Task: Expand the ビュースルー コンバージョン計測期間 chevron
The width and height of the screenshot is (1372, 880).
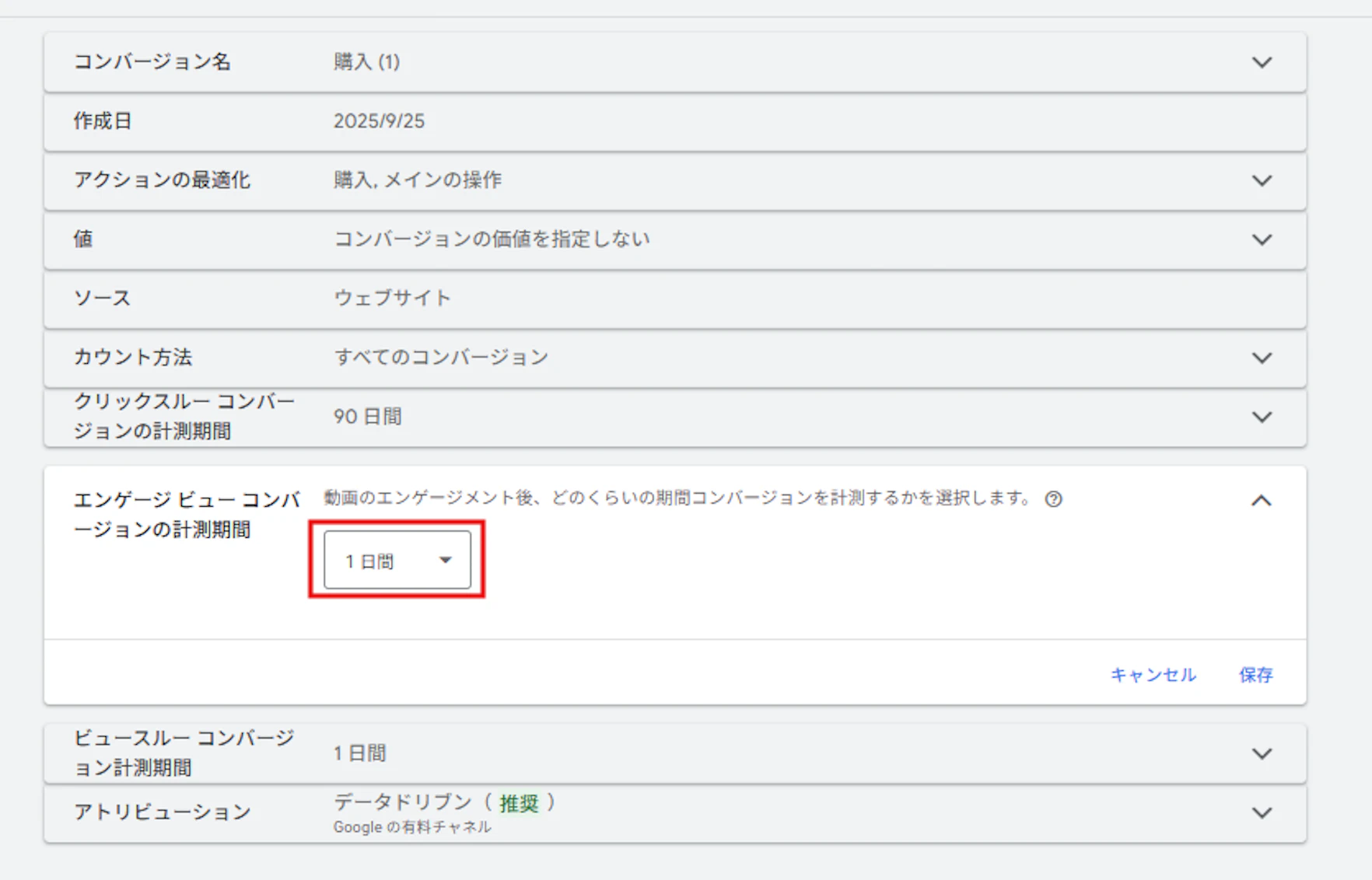Action: click(1262, 753)
